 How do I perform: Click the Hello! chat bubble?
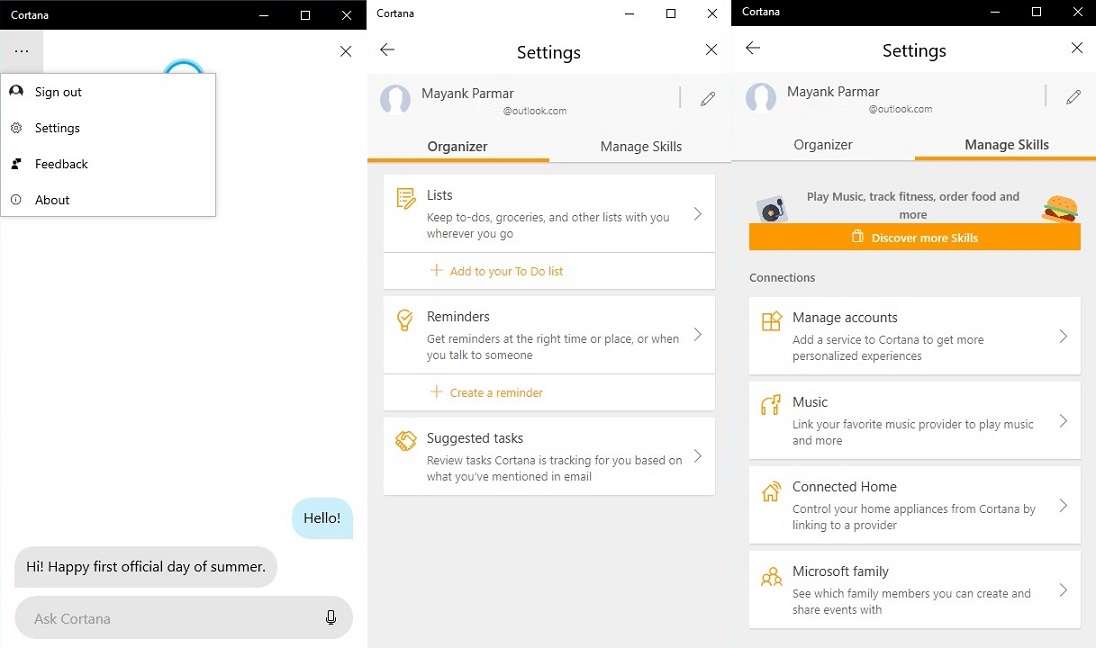click(322, 518)
